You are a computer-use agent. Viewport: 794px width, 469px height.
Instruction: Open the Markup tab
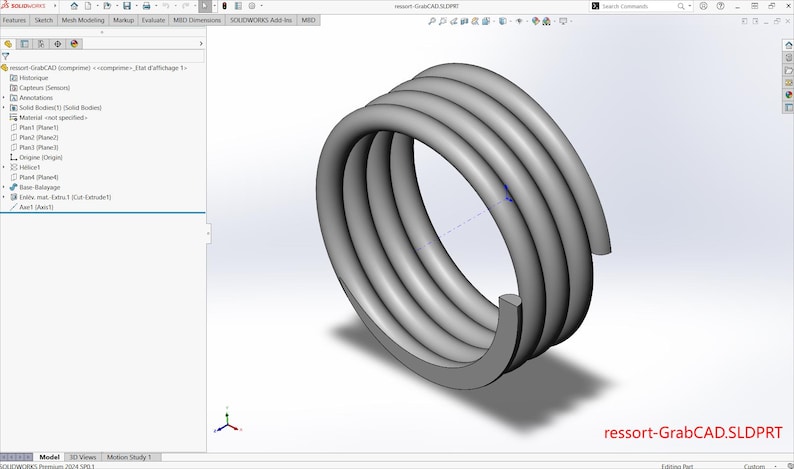tap(124, 20)
